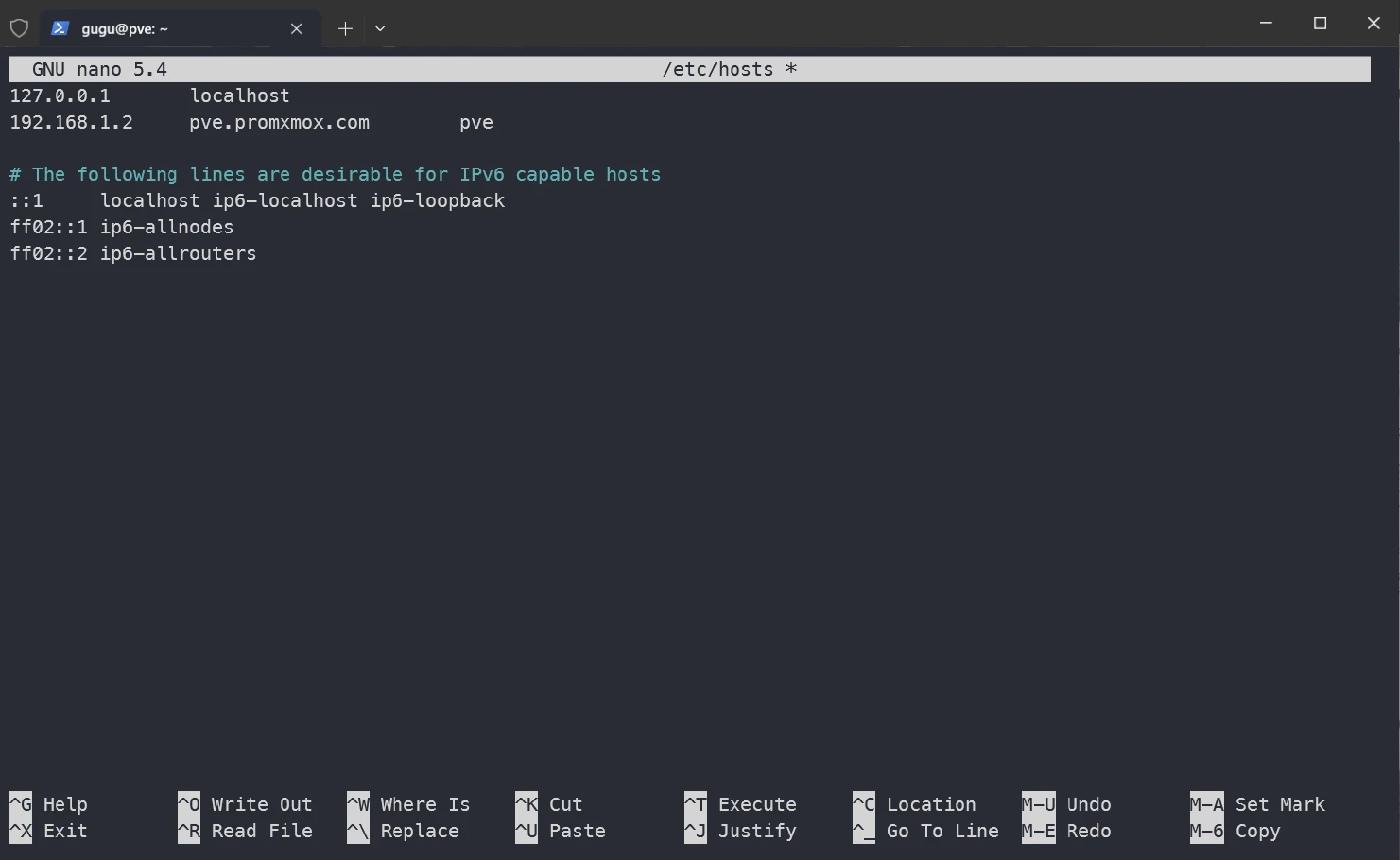Click the ^W Where Is shortcut

408,804
